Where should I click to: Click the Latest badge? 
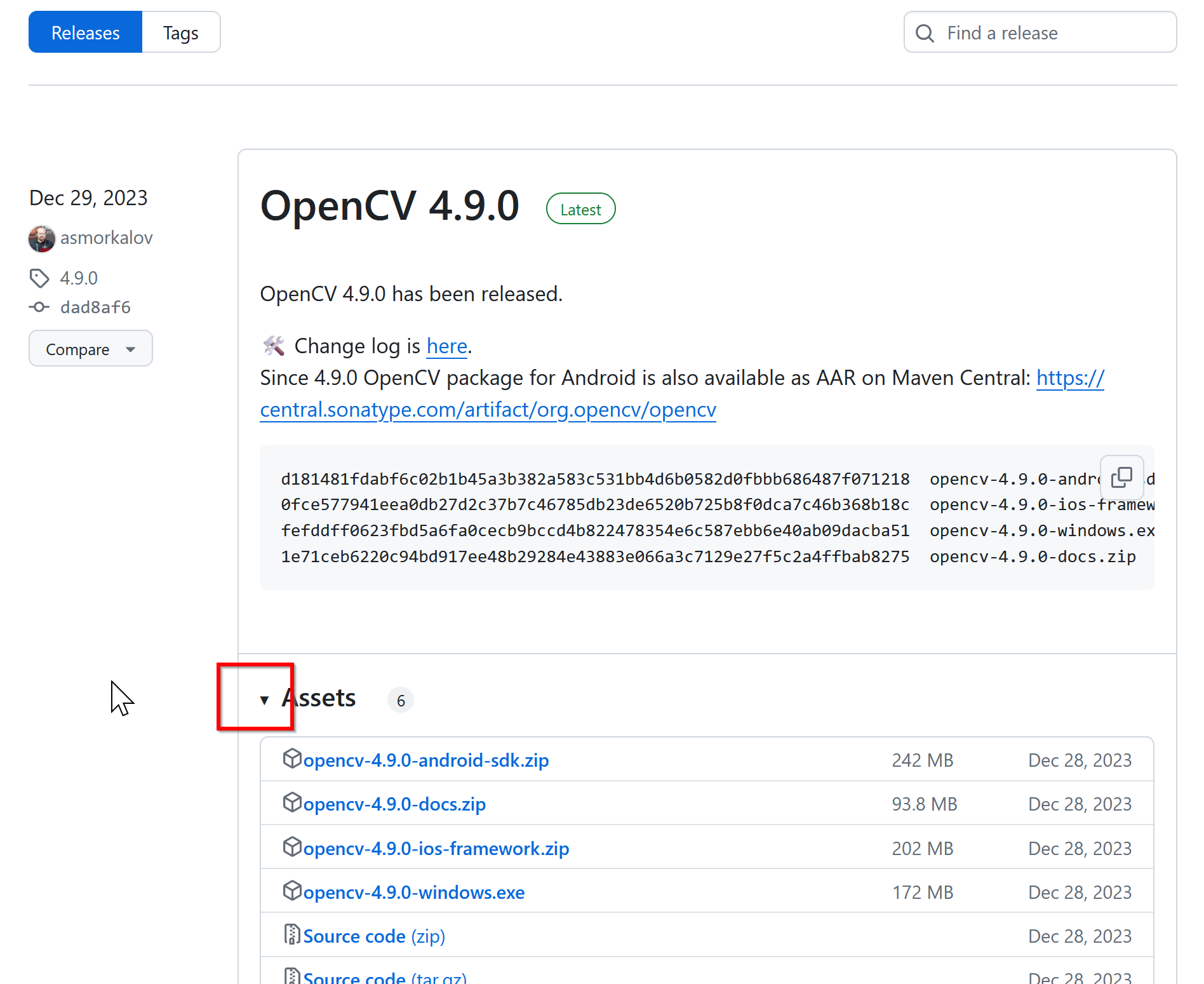[580, 209]
